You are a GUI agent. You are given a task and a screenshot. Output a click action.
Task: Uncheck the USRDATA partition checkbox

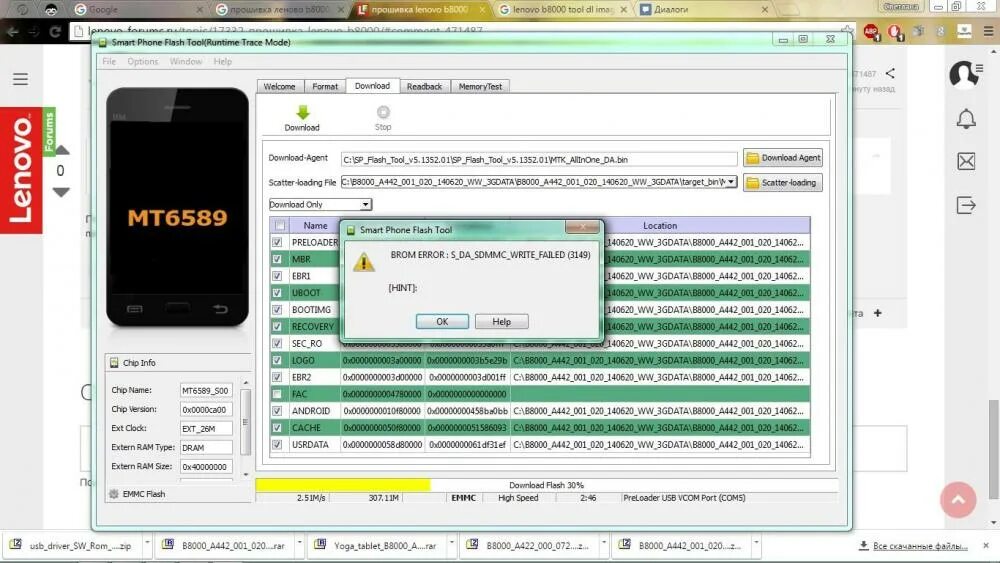277,444
